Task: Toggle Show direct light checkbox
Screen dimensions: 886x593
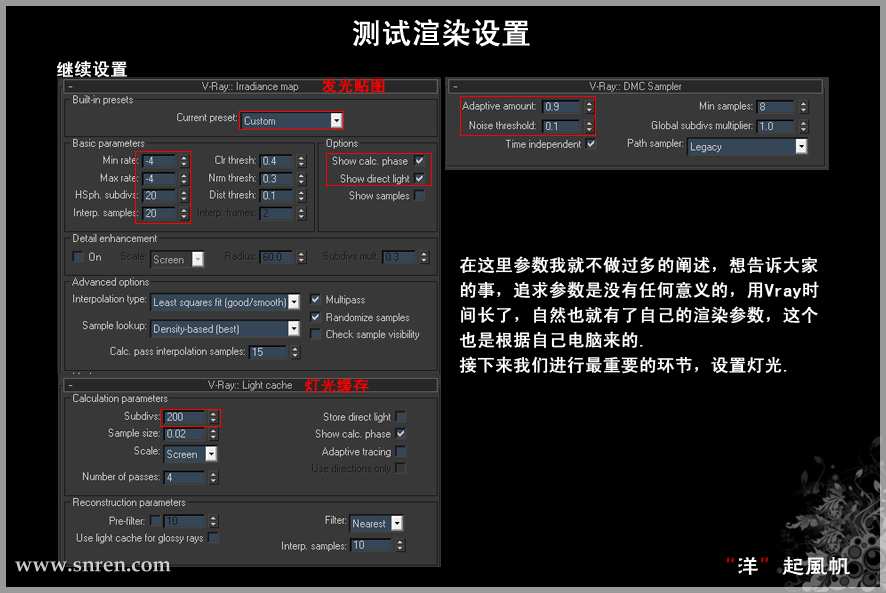Action: (x=419, y=178)
